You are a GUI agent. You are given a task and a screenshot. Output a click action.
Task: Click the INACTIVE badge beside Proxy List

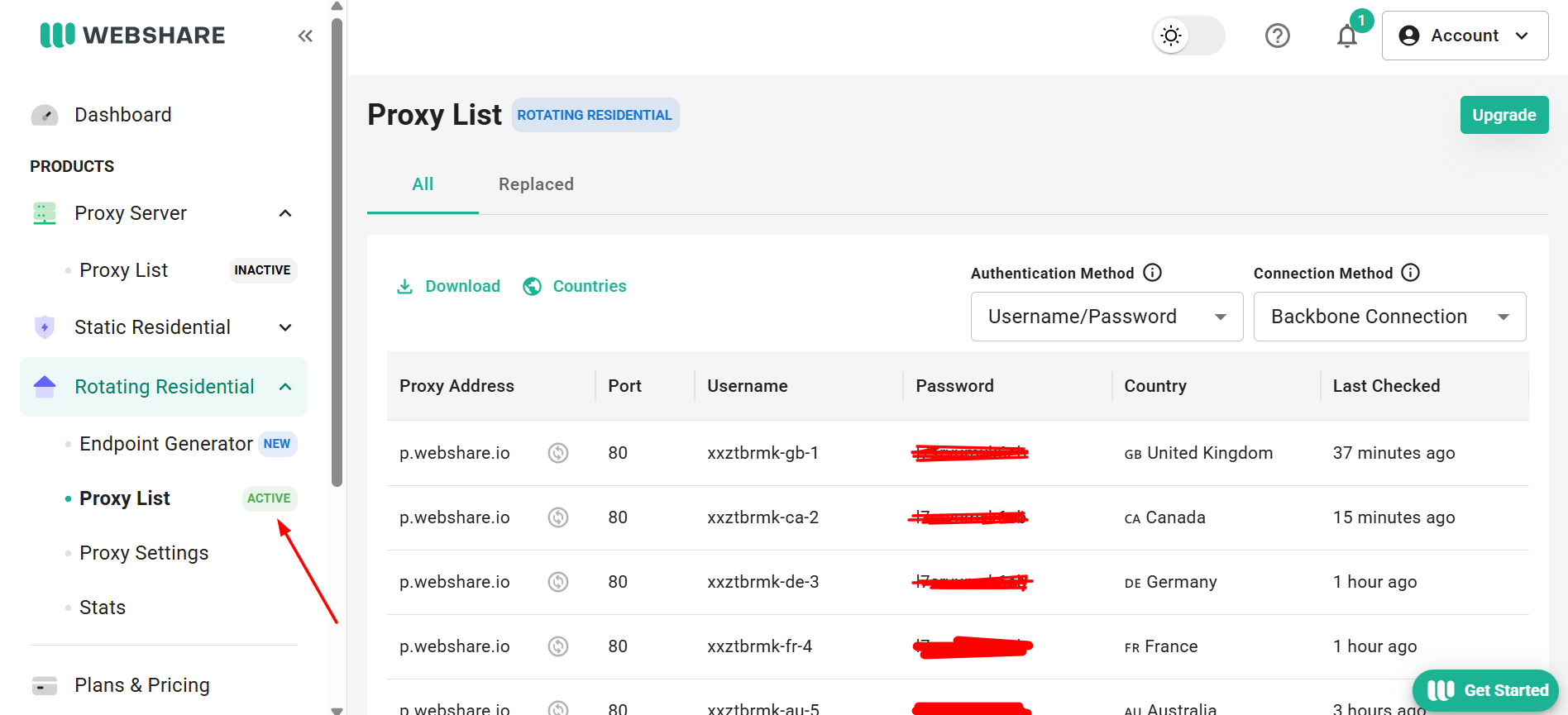[262, 270]
